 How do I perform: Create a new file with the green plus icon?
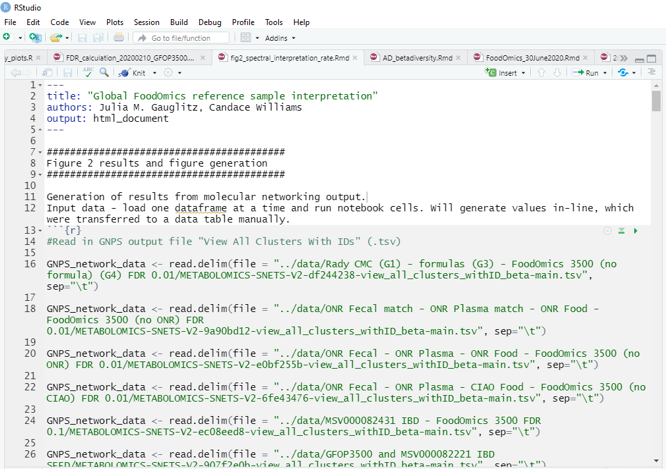pyautogui.click(x=6, y=37)
